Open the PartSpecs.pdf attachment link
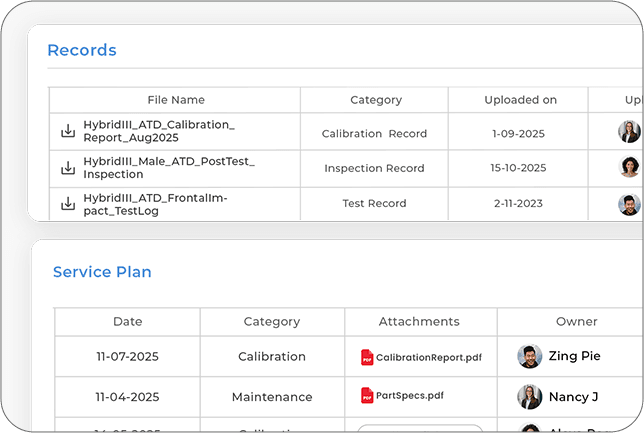The height and width of the screenshot is (433, 644). click(x=410, y=396)
